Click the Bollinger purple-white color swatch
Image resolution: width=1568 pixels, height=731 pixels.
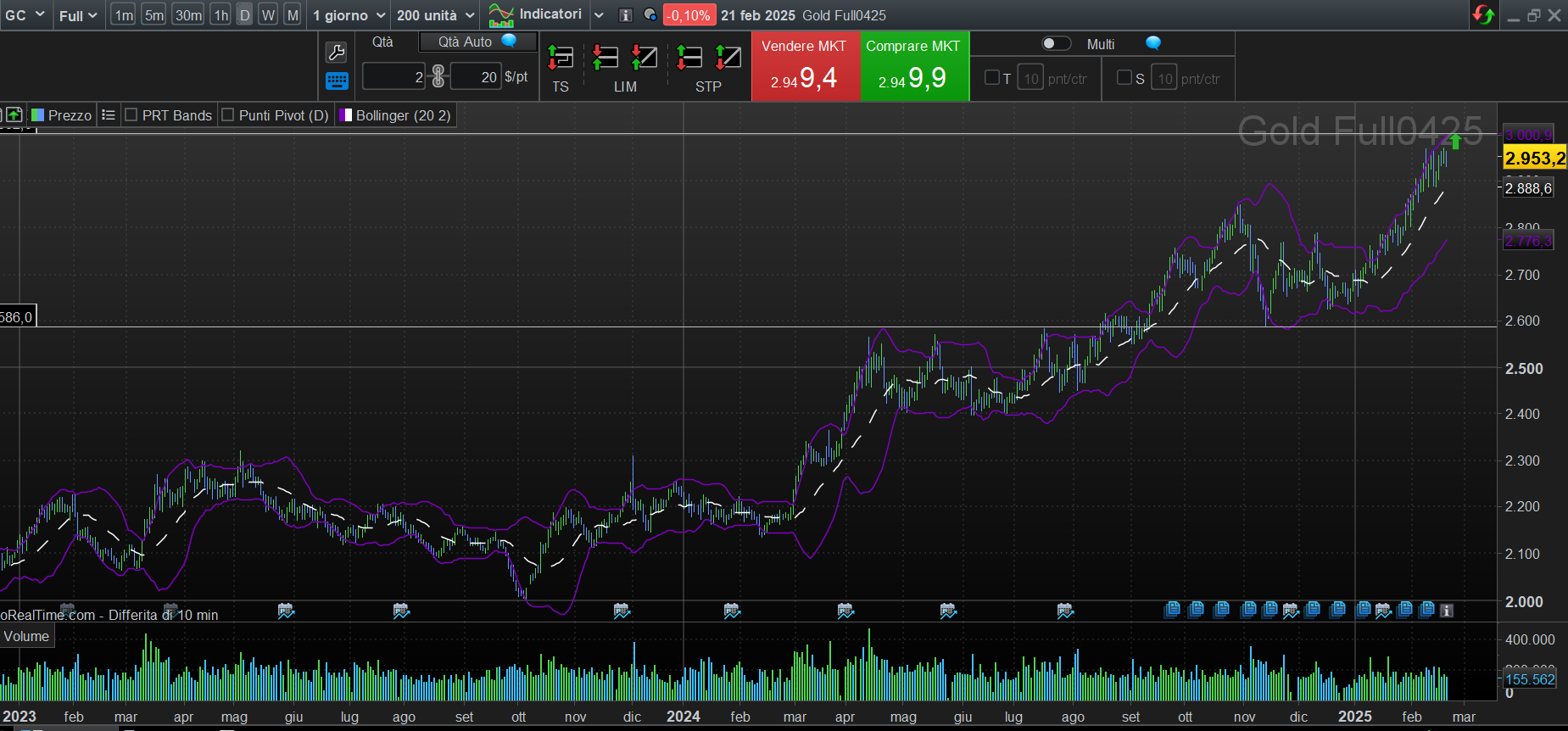coord(346,115)
